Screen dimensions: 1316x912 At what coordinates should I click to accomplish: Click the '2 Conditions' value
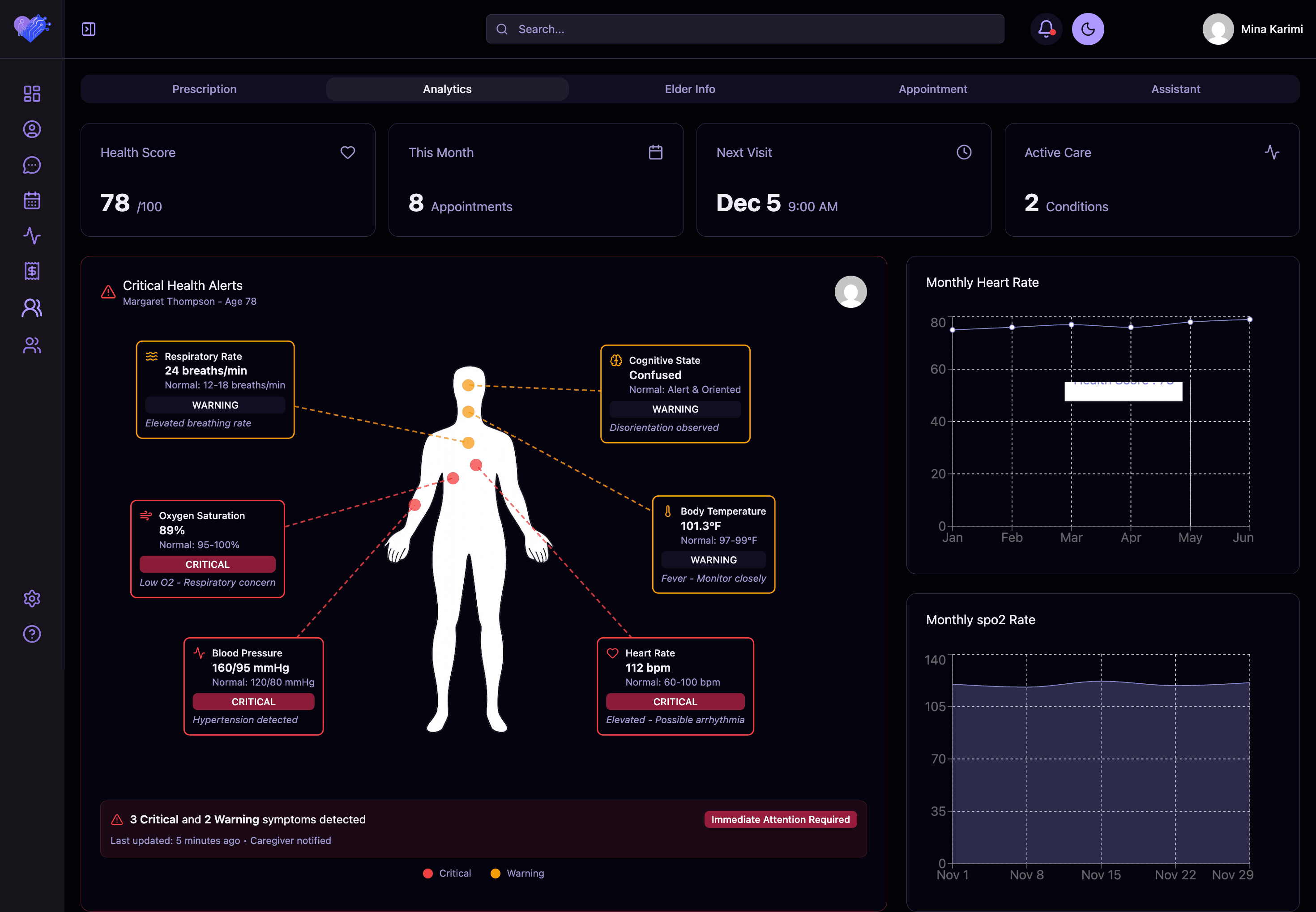1066,204
